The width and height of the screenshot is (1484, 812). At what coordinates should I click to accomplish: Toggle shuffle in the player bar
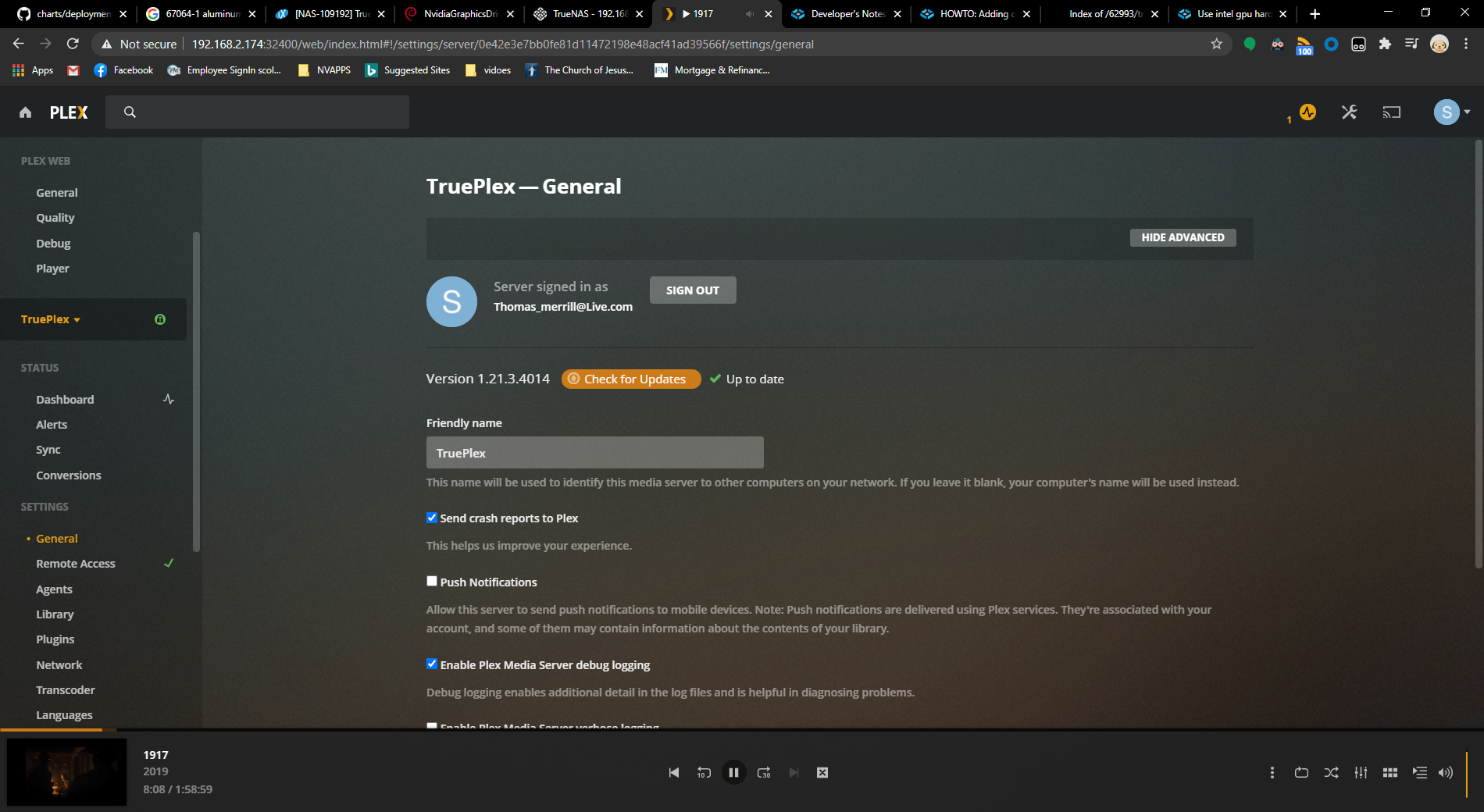pyautogui.click(x=1332, y=772)
